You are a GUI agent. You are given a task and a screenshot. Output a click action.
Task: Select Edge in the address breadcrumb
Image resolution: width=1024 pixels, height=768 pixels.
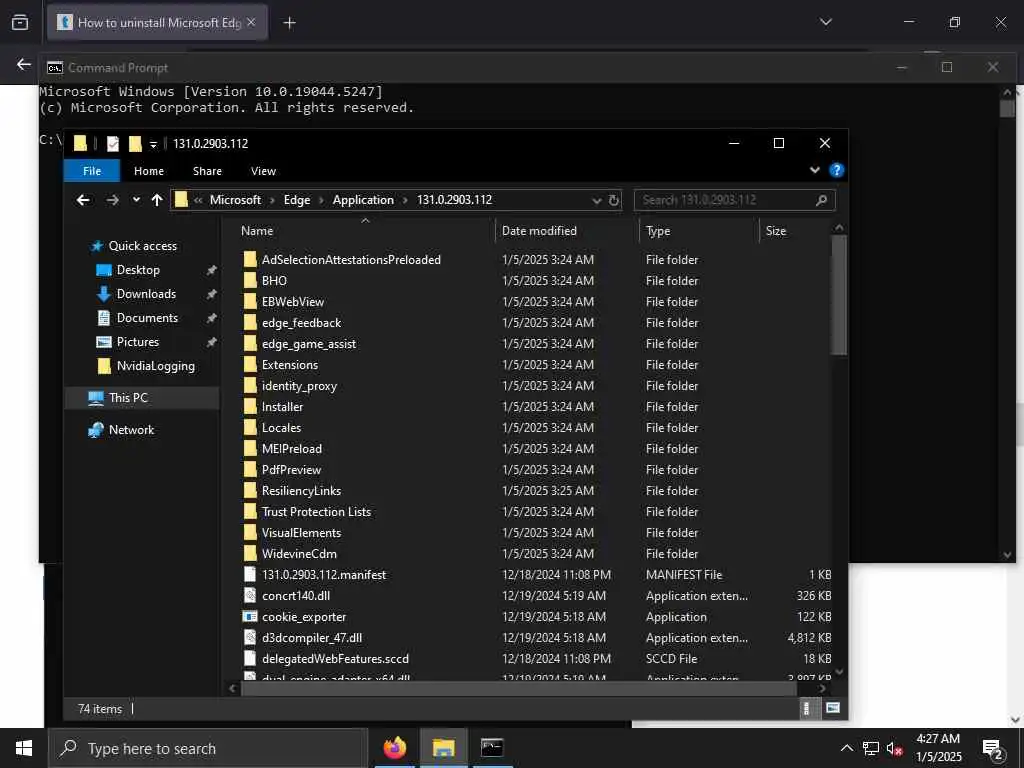click(296, 200)
